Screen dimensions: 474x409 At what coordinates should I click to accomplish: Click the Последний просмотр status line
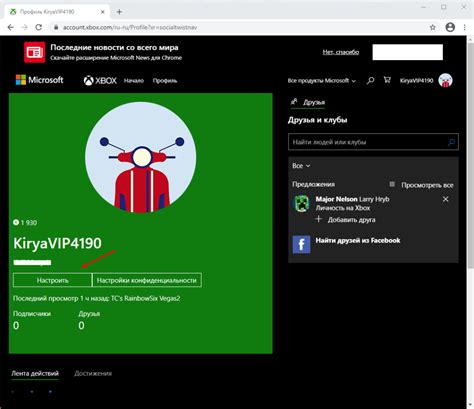click(x=97, y=298)
